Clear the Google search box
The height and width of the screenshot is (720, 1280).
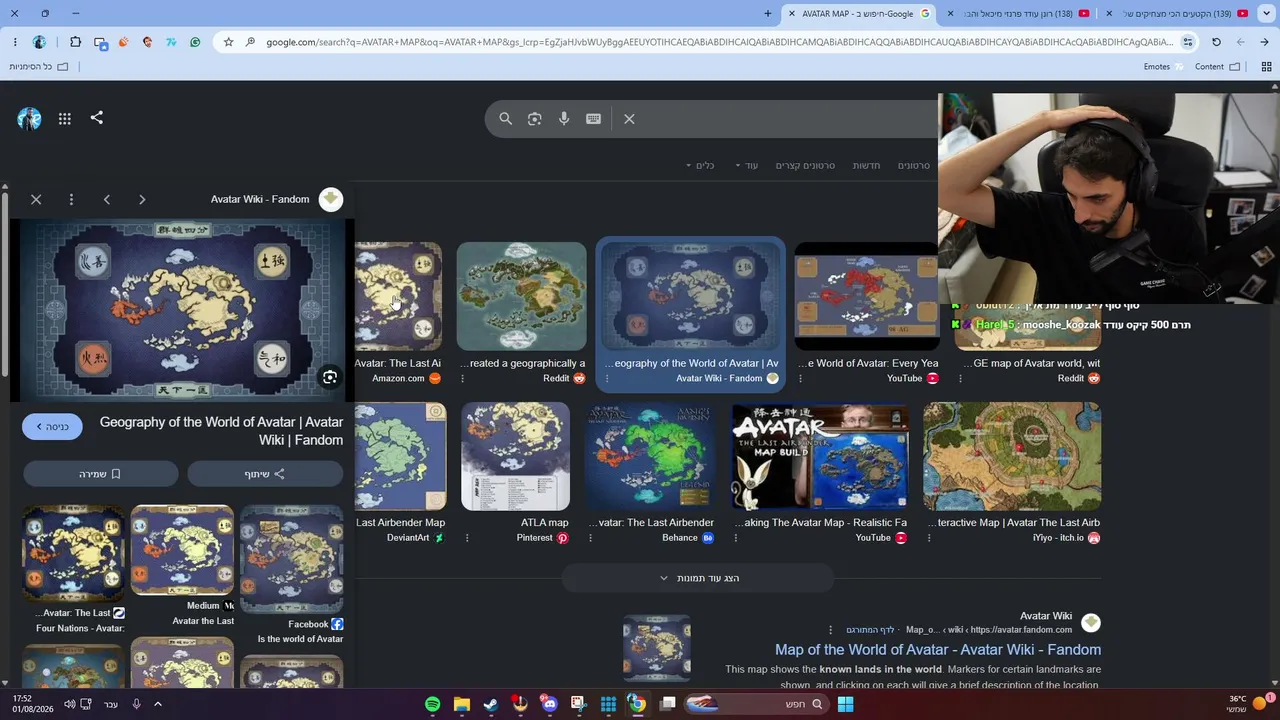[x=629, y=119]
